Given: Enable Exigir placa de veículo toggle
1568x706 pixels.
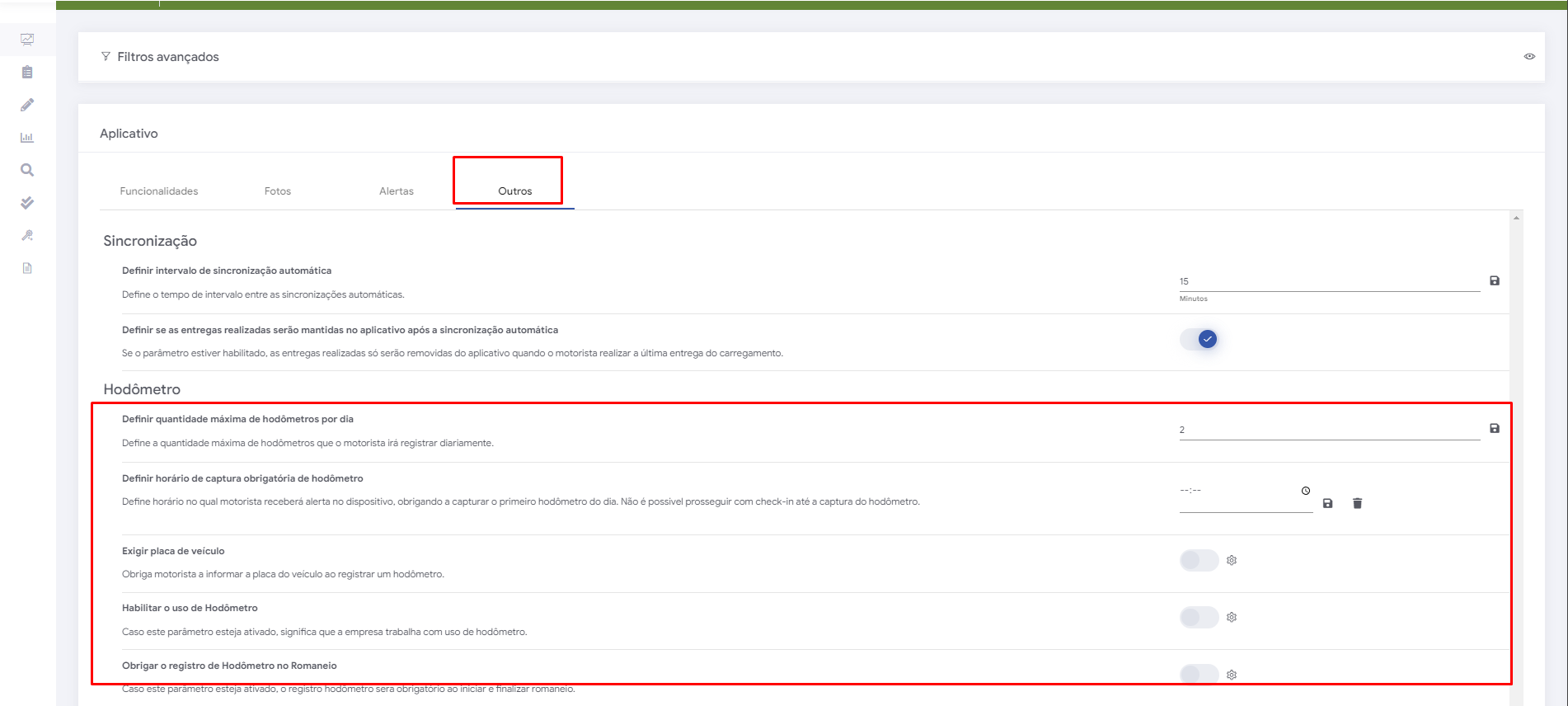Looking at the screenshot, I should click(x=1199, y=561).
